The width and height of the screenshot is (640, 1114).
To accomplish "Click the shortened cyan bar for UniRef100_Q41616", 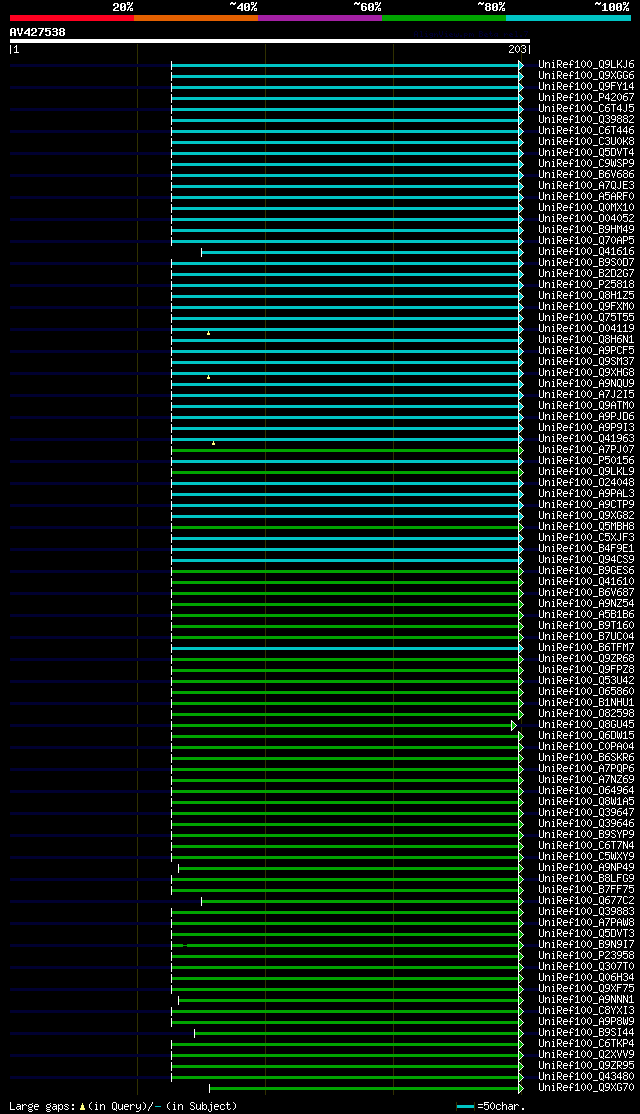I will coord(361,252).
